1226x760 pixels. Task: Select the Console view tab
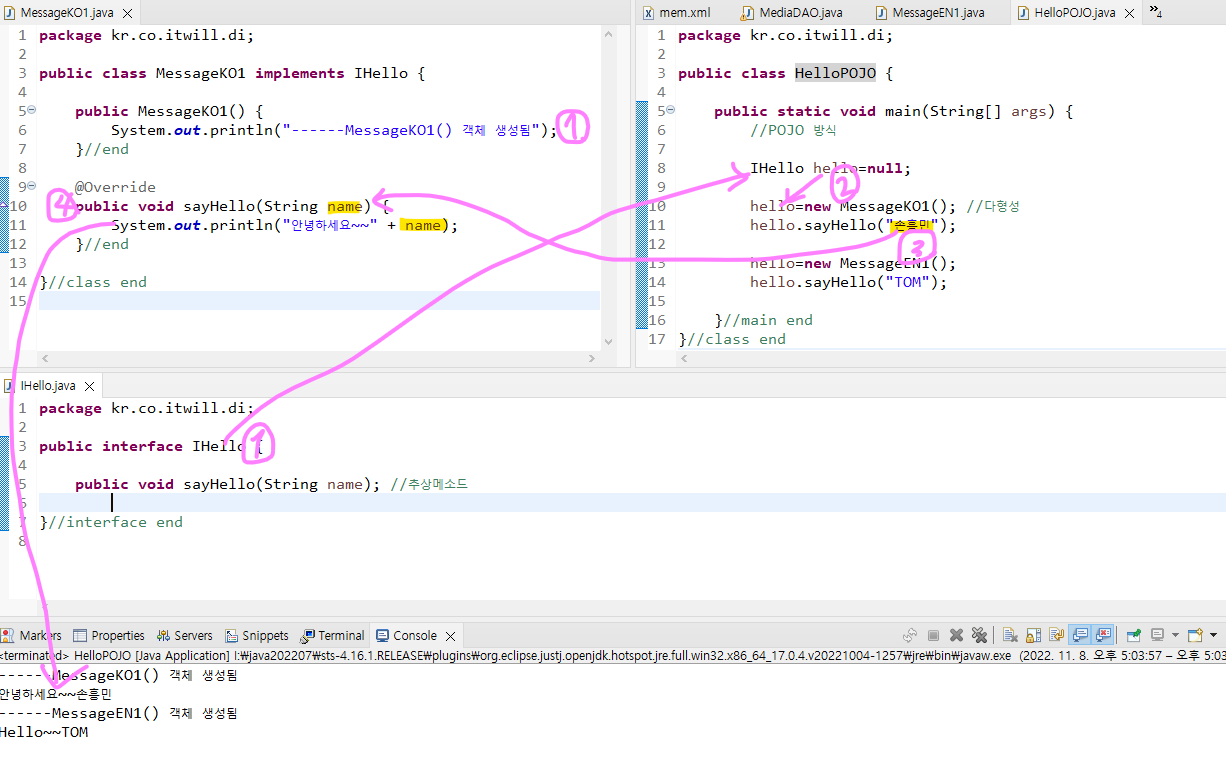point(415,635)
